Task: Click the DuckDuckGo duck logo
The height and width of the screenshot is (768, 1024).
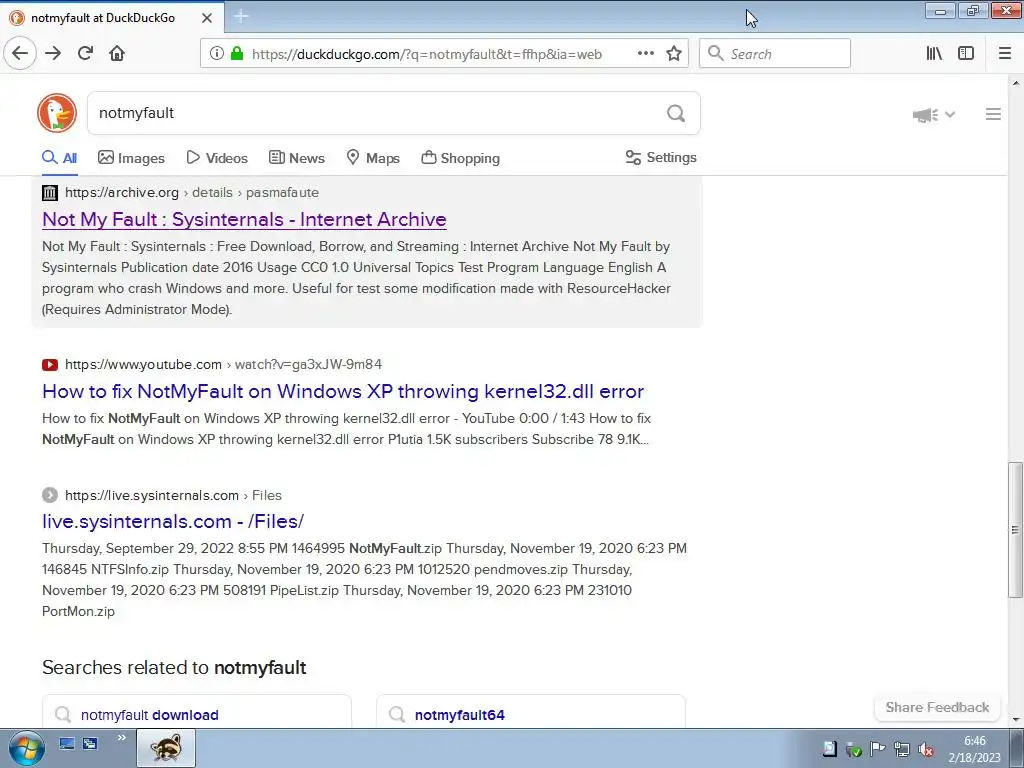Action: click(57, 113)
